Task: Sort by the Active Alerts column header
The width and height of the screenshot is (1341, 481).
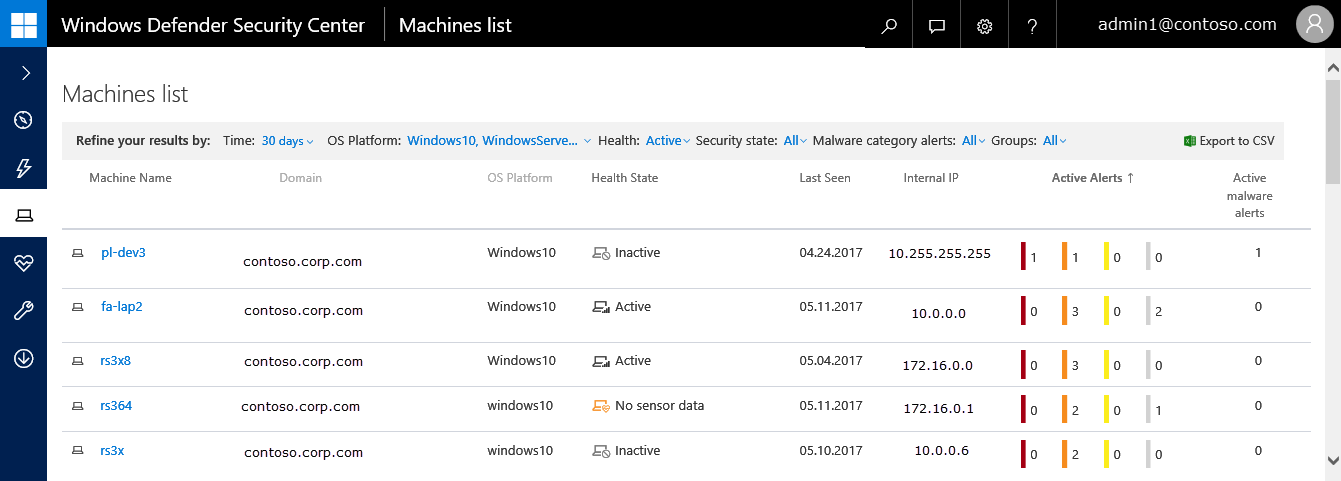Action: pyautogui.click(x=1092, y=178)
